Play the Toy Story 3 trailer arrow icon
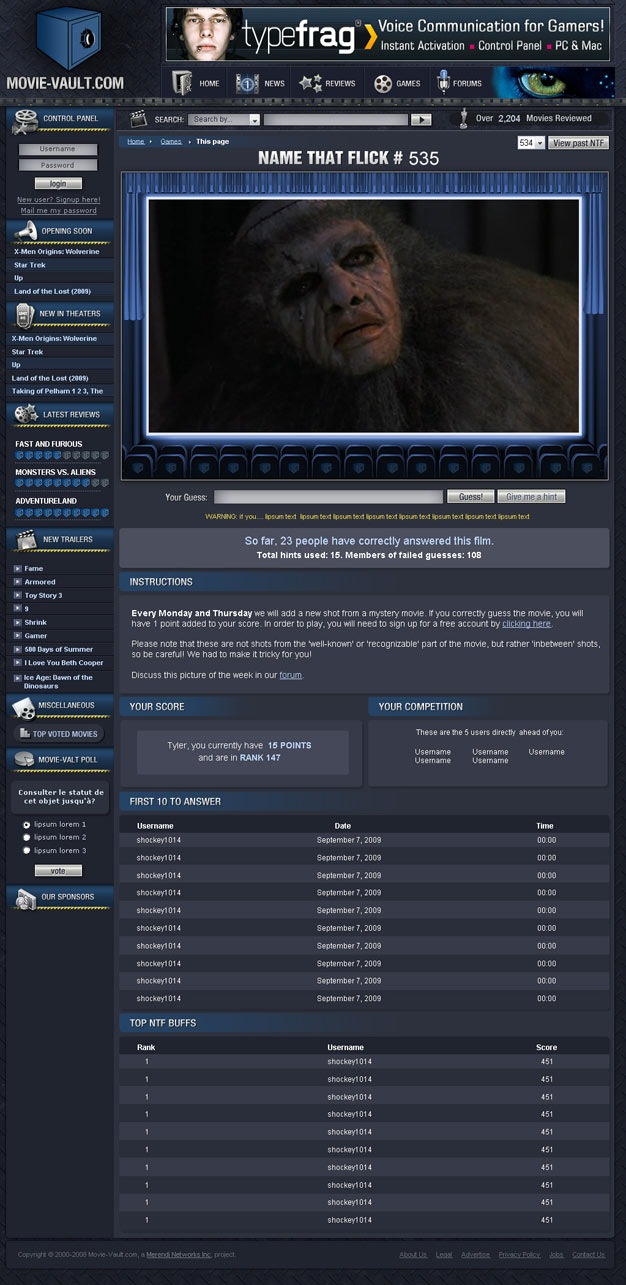Screen dimensions: 626x1285 (17, 595)
